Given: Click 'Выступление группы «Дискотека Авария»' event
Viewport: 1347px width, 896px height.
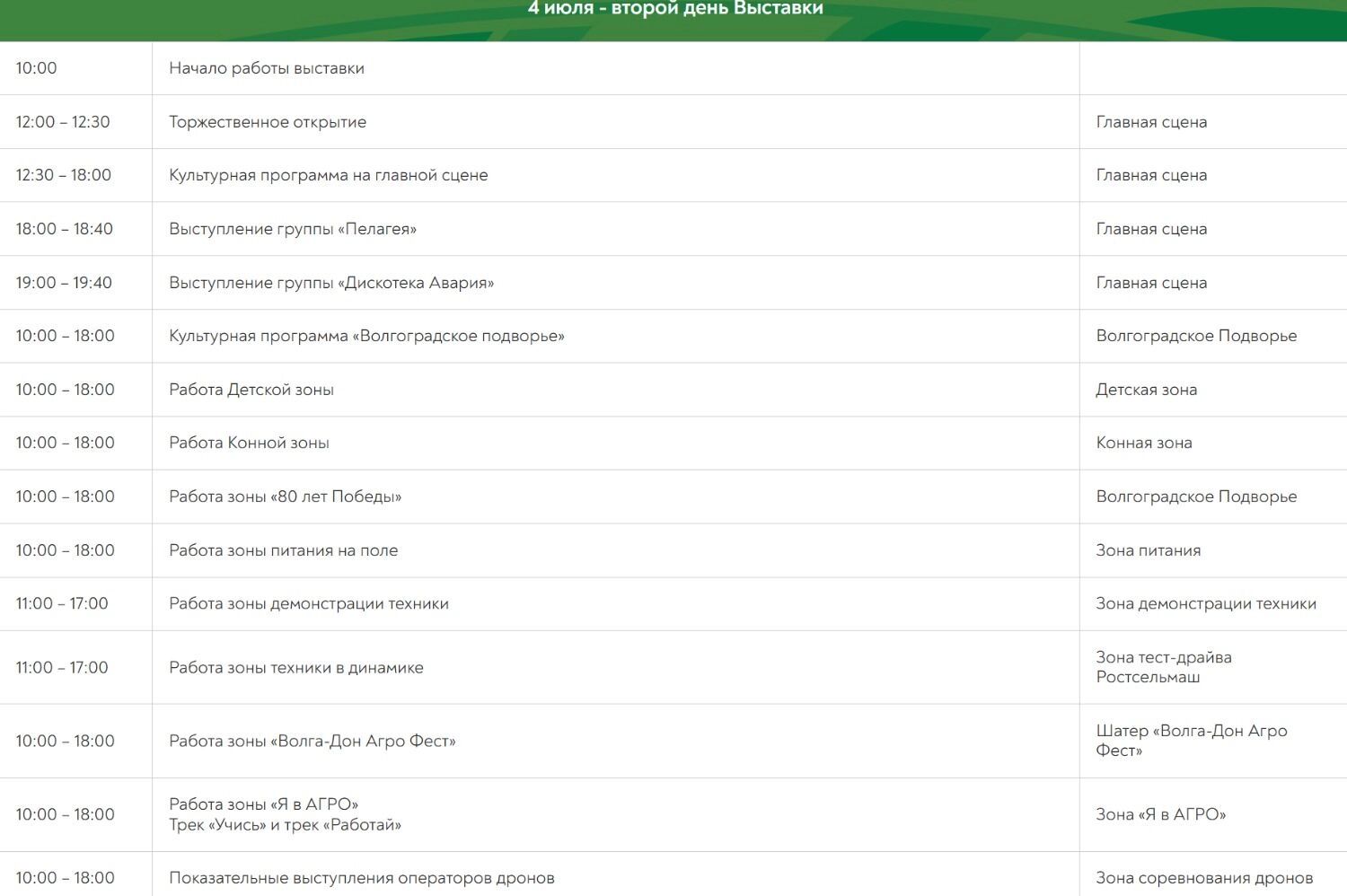Looking at the screenshot, I should [x=331, y=283].
